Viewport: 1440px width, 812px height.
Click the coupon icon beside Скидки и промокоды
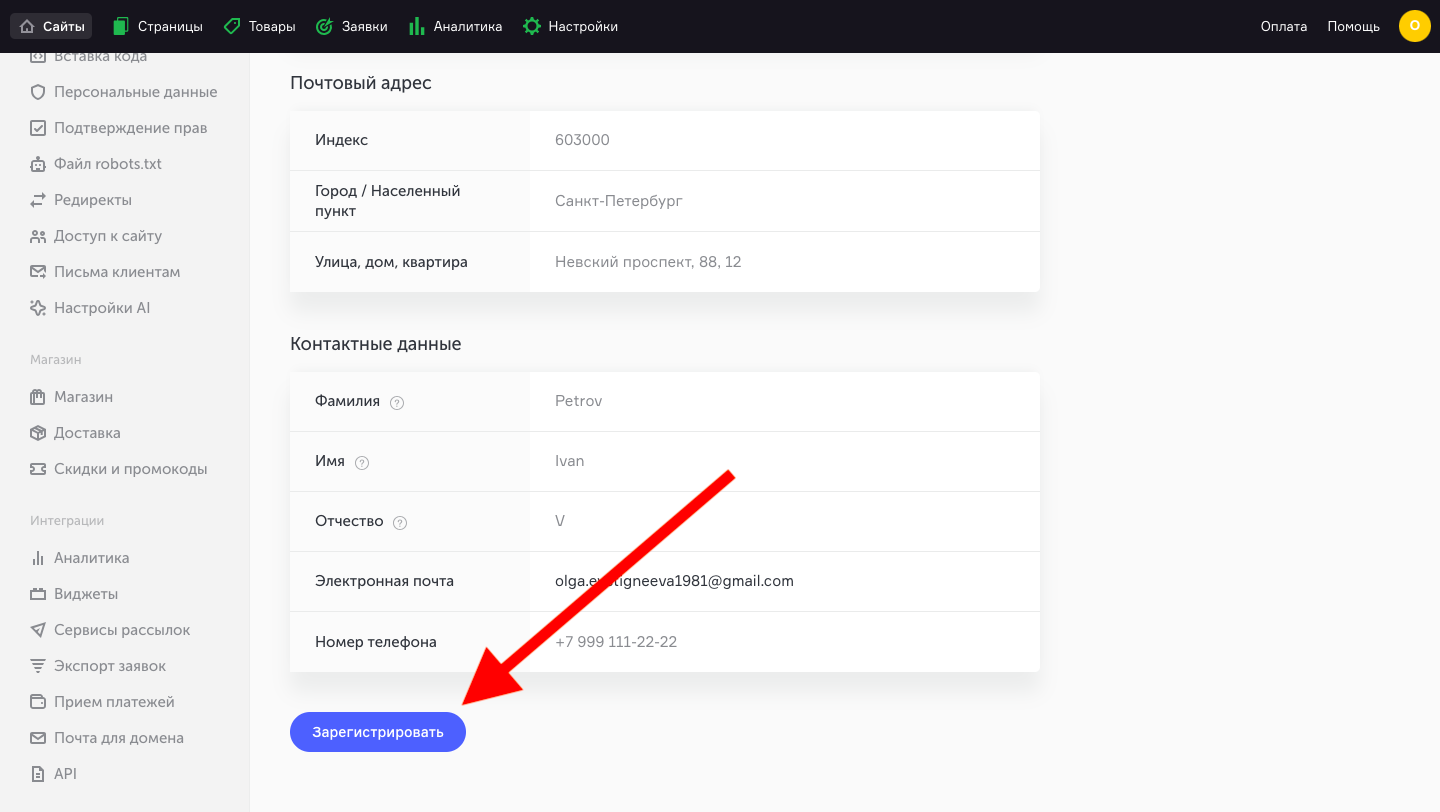38,469
